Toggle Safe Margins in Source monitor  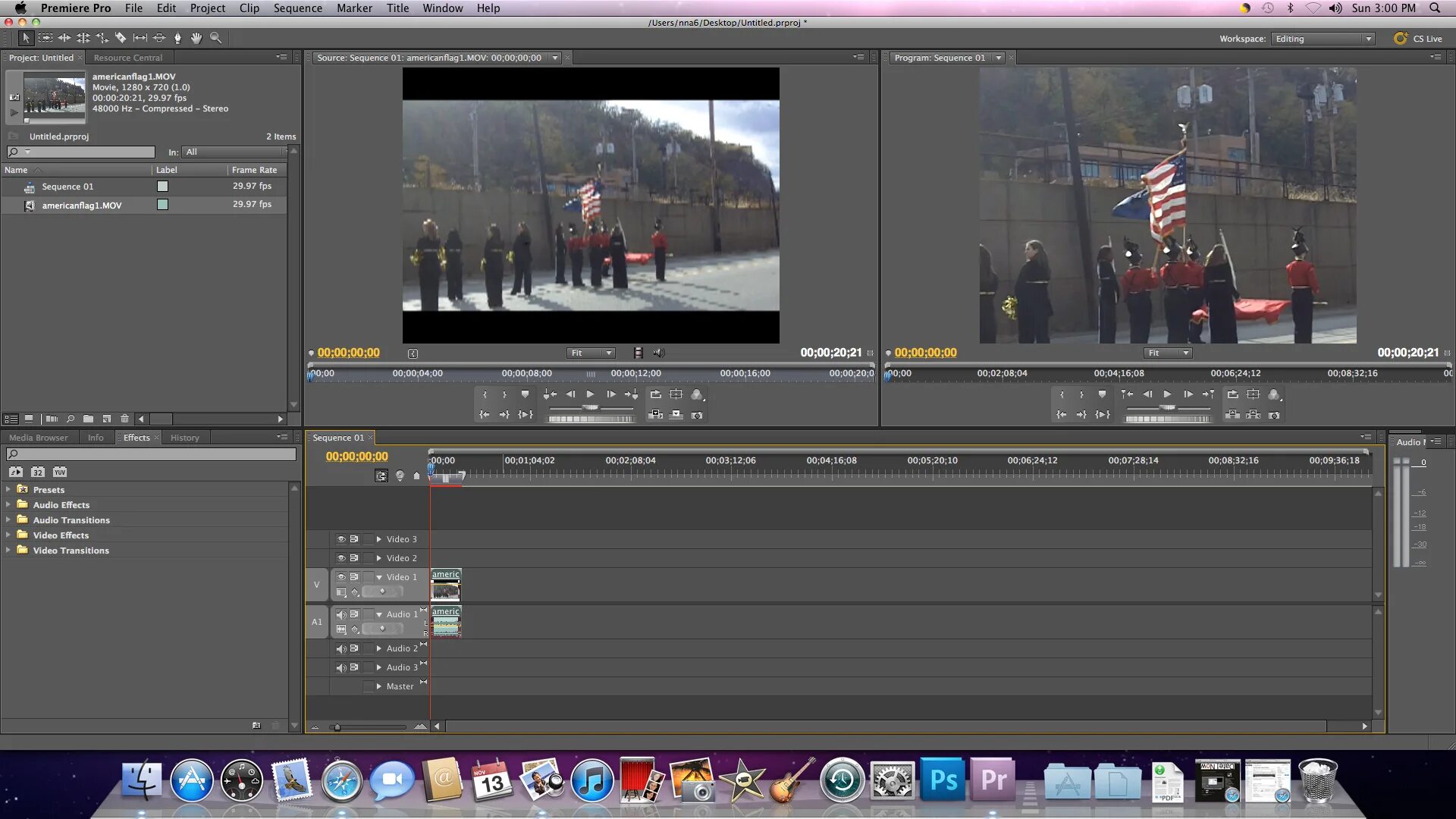tap(676, 394)
